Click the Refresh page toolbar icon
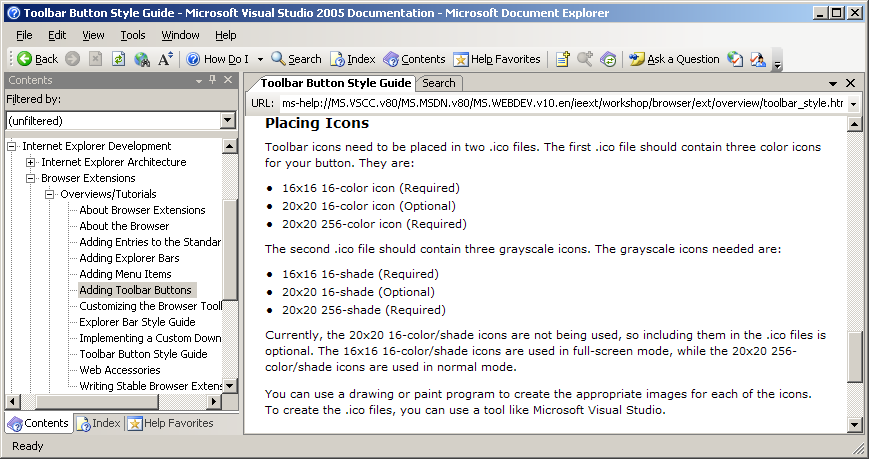 [x=118, y=59]
